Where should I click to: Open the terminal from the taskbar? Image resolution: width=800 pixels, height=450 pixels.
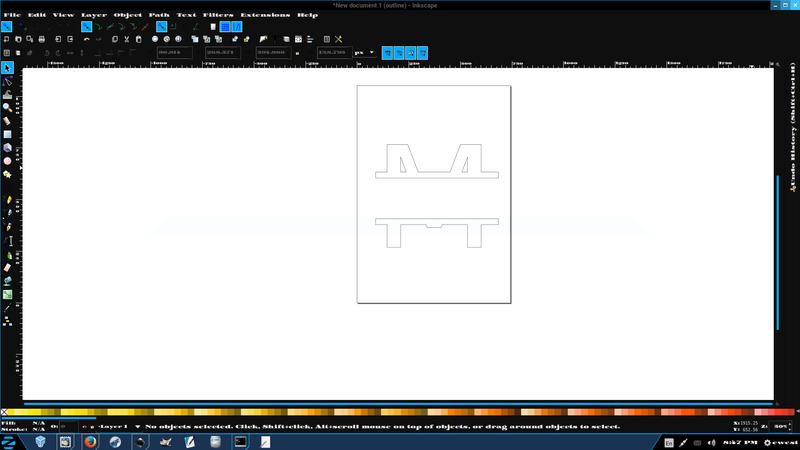(240, 442)
